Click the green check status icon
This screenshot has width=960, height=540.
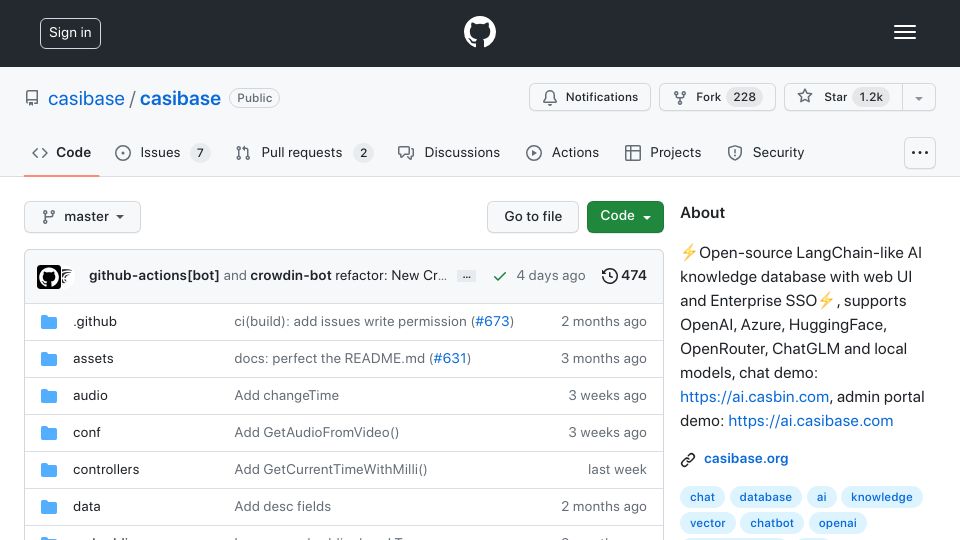(500, 276)
